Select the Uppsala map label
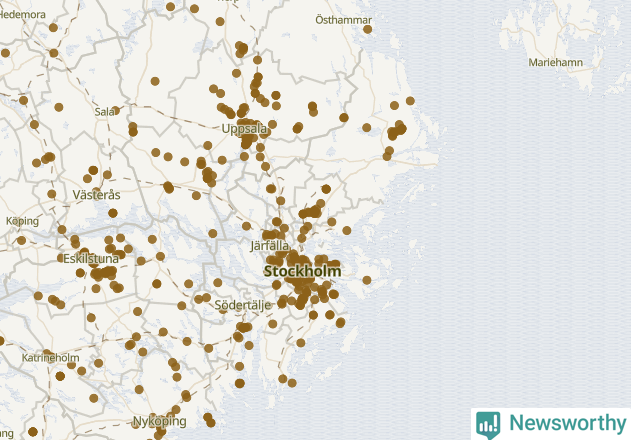Viewport: 631px width, 440px height. tap(244, 129)
